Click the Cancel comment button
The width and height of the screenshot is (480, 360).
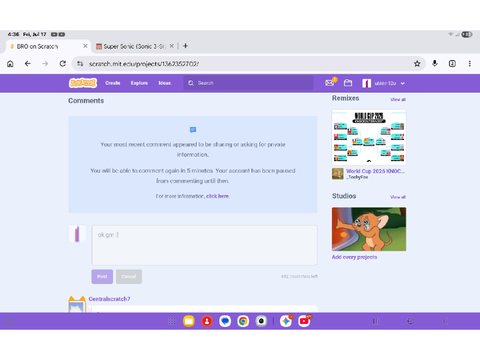tap(129, 276)
